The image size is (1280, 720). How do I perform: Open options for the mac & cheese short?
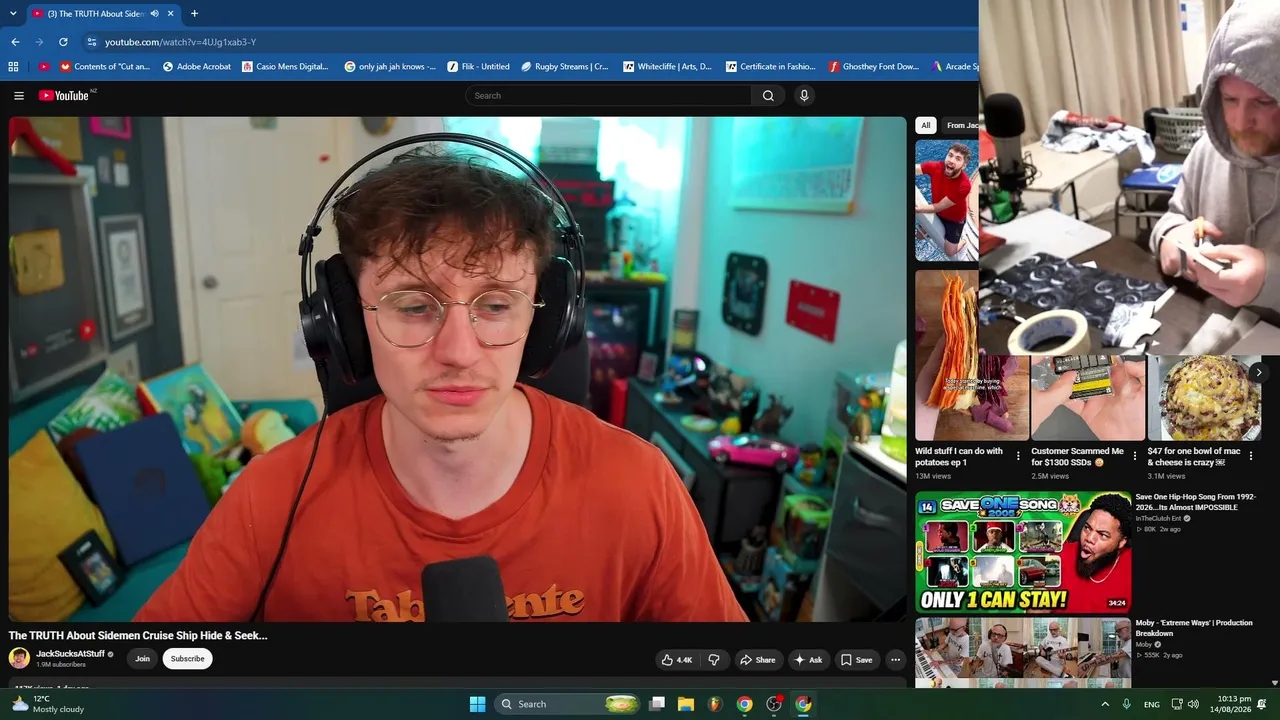pos(1251,456)
